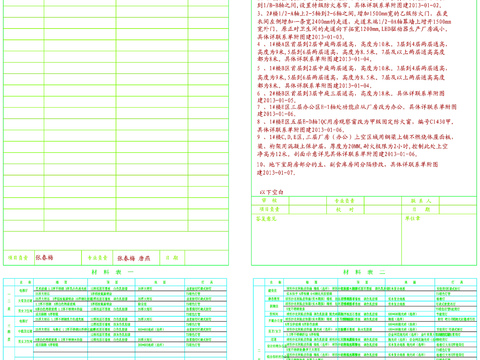
Task: Click "专业负责" label beside 张春梅 唐燕
Action: click(97, 258)
